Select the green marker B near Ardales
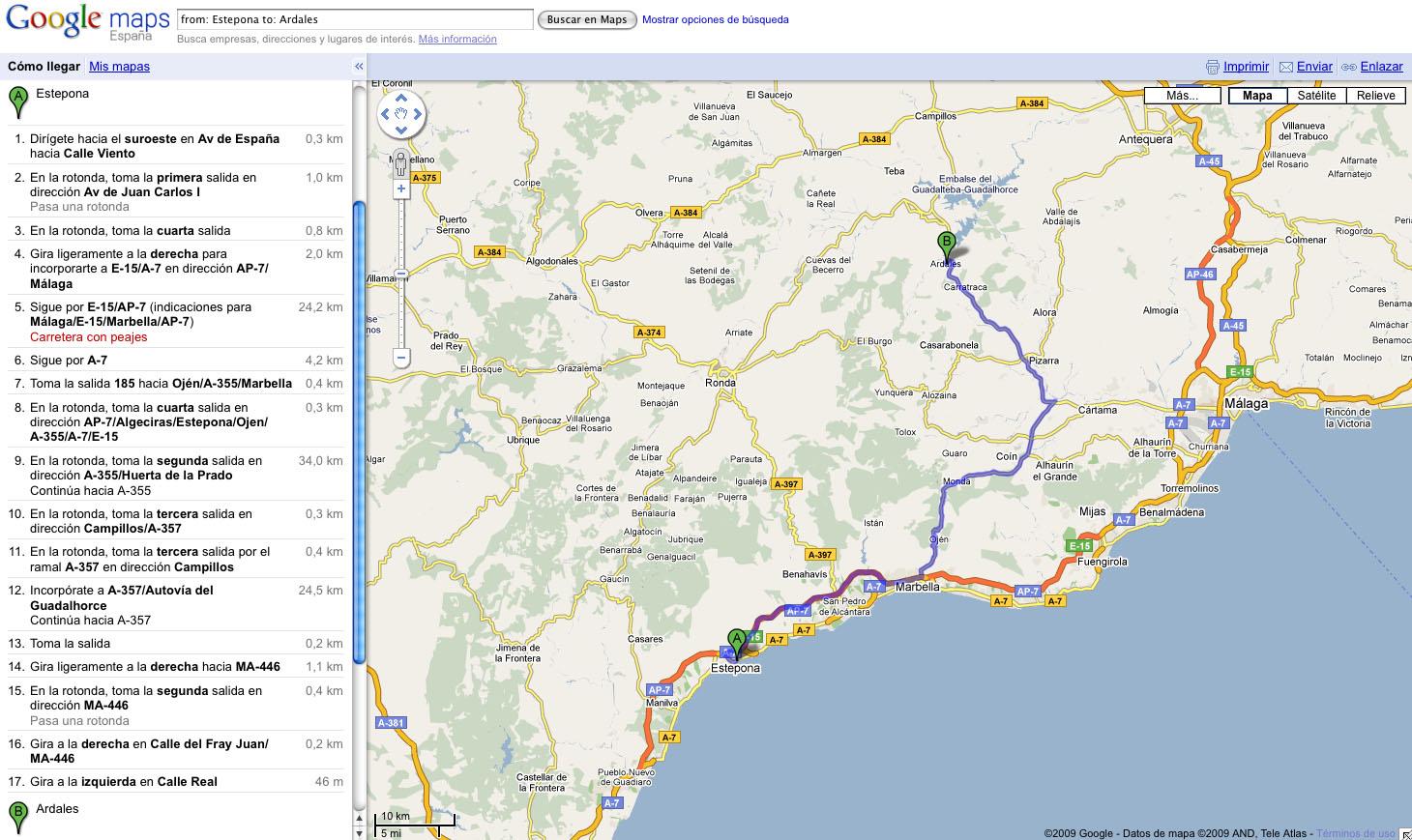Screen dimensions: 1412x840 pos(947,240)
